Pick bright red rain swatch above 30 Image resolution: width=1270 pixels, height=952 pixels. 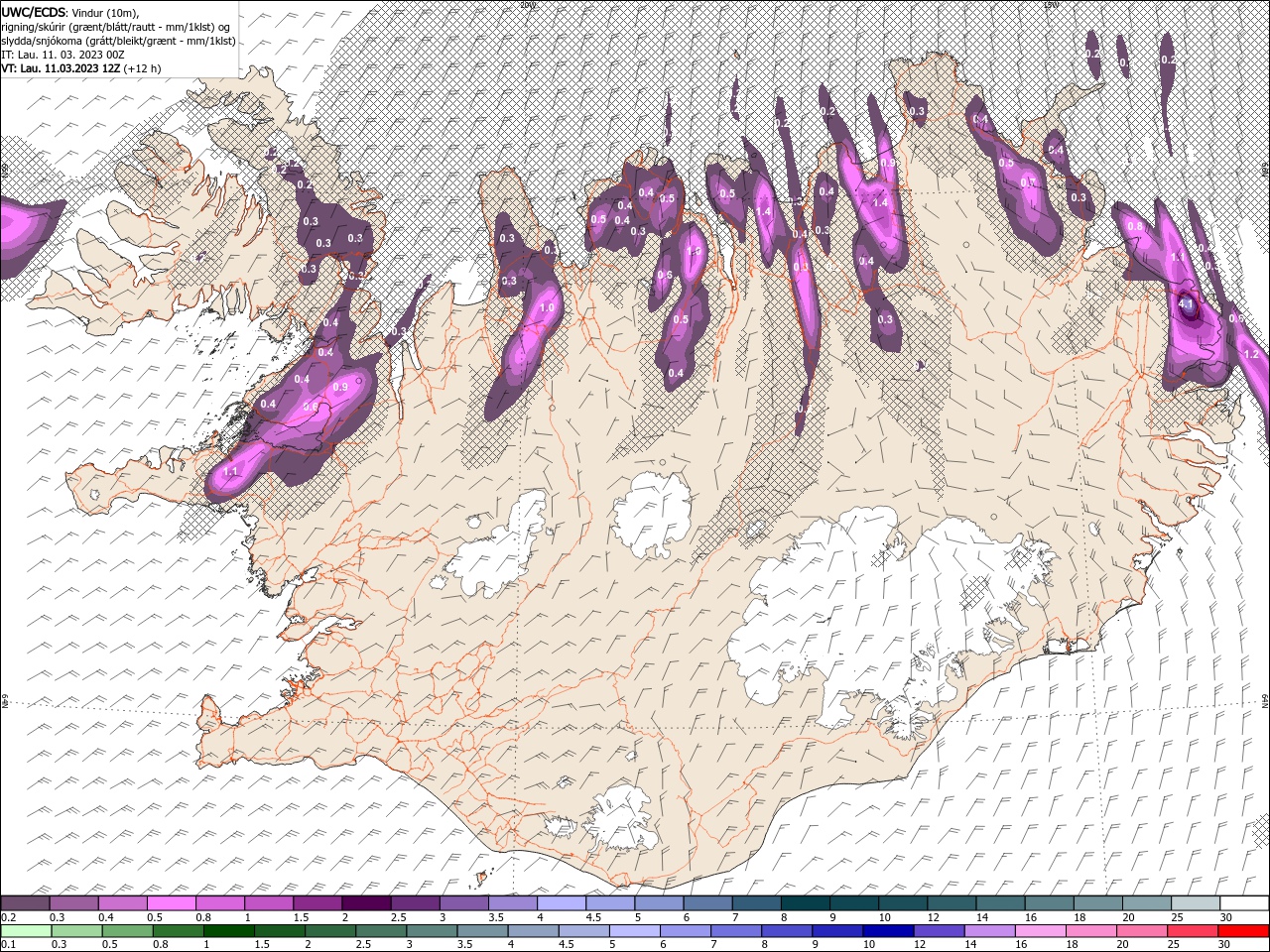click(1244, 931)
